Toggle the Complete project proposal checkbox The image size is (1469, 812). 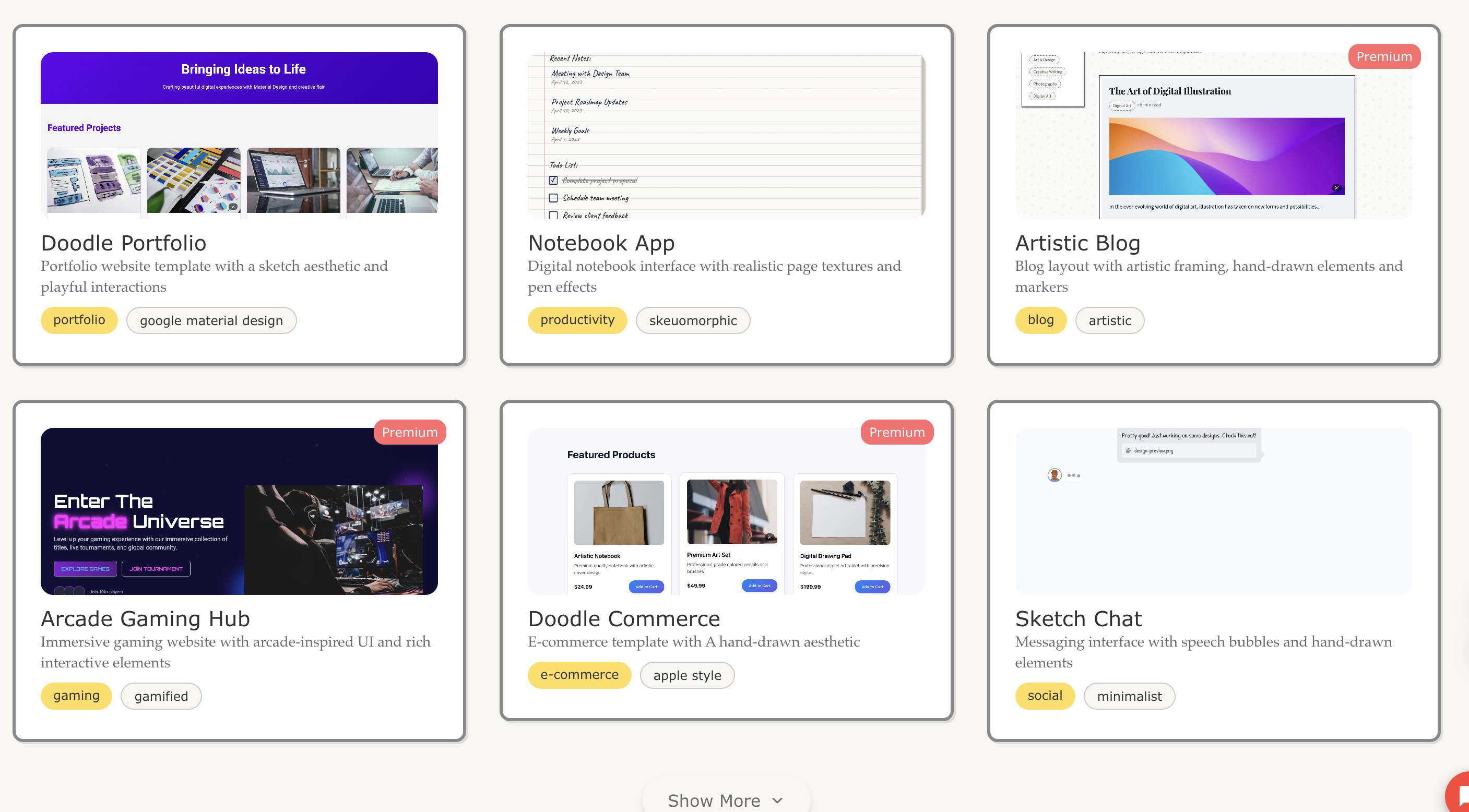(553, 180)
